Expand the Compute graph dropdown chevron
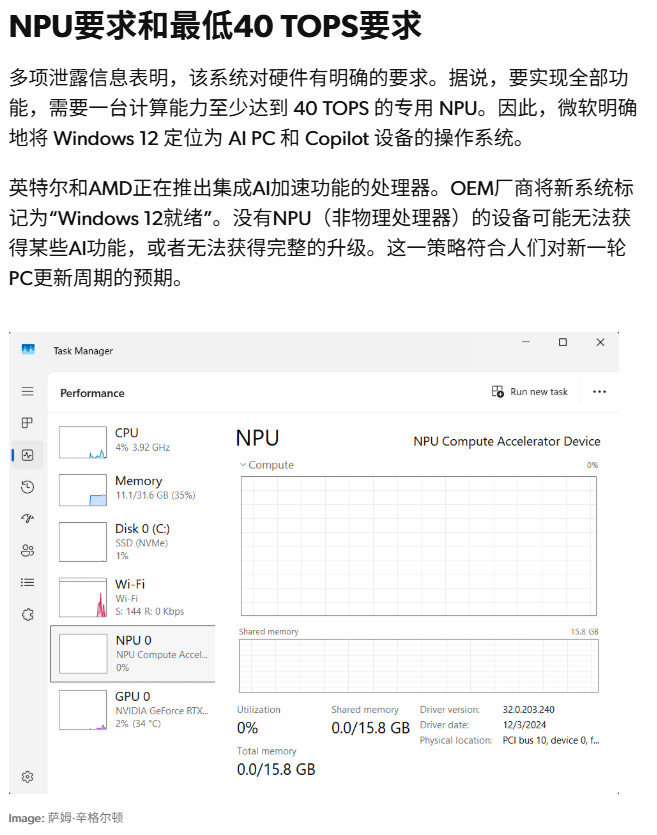The image size is (657, 835). (243, 465)
